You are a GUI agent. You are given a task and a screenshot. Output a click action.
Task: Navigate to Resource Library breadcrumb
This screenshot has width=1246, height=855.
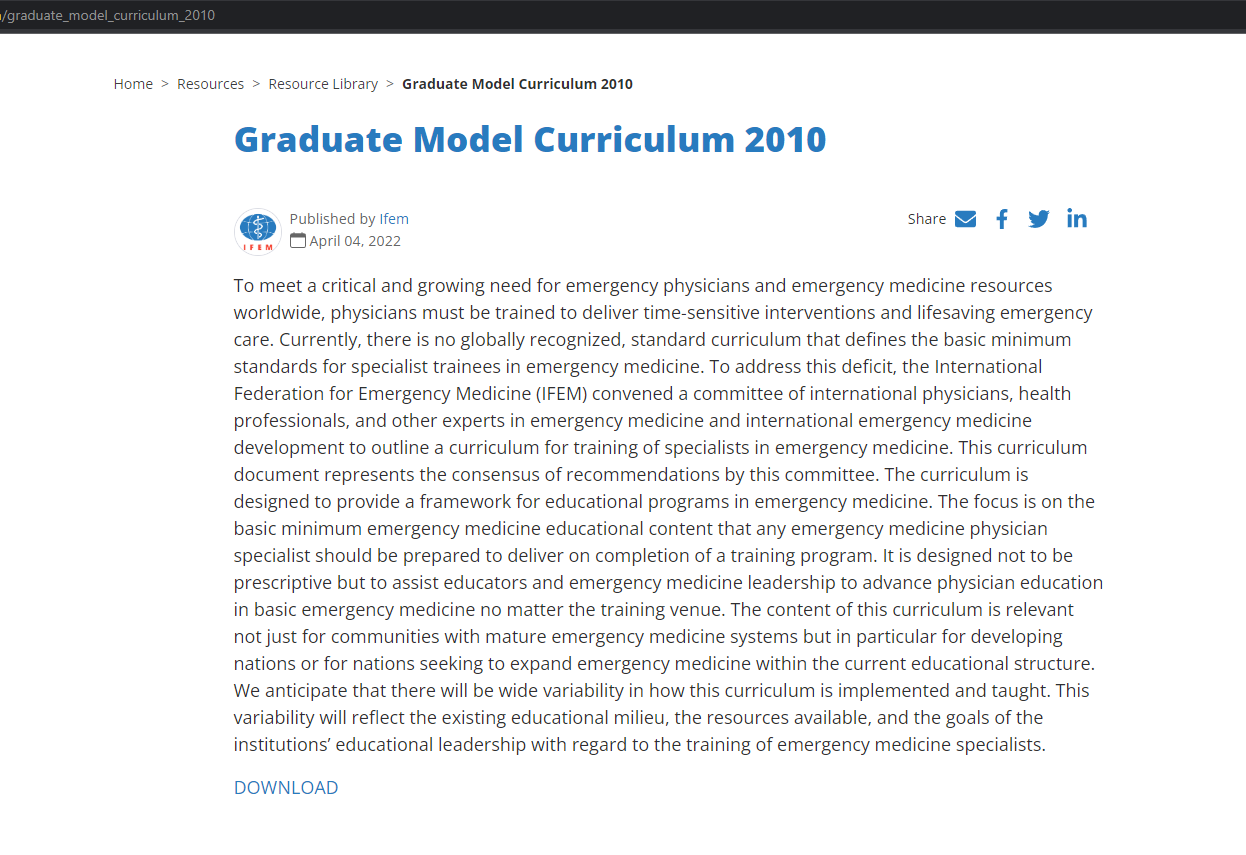coord(323,84)
